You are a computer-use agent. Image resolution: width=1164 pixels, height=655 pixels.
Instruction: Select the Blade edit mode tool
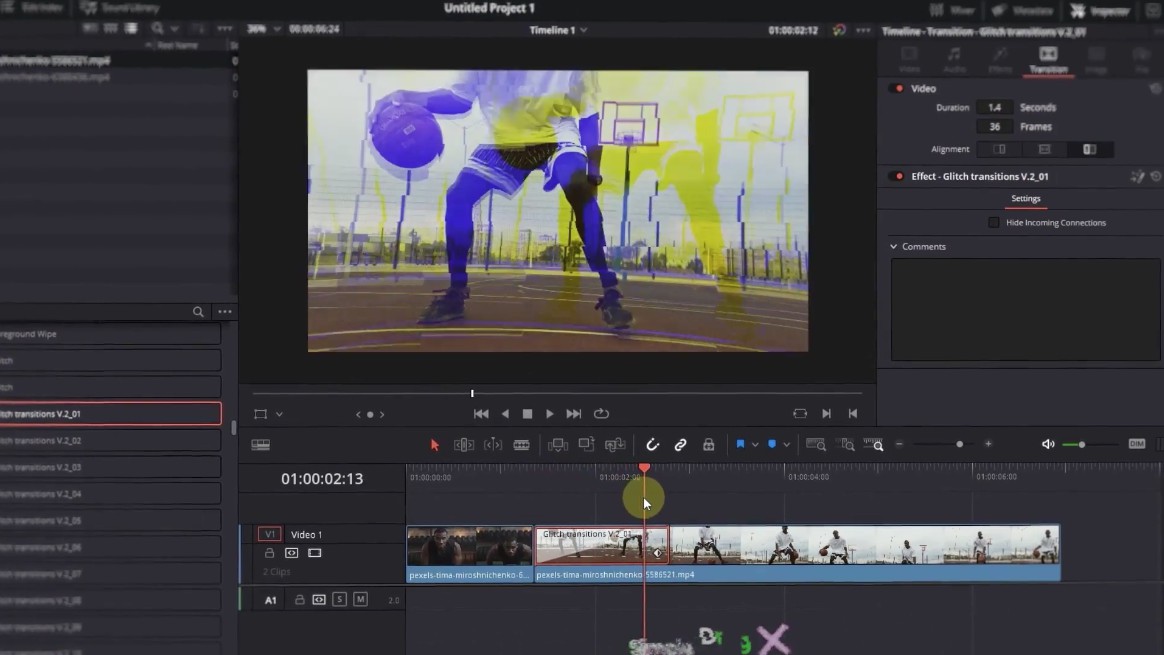point(521,445)
